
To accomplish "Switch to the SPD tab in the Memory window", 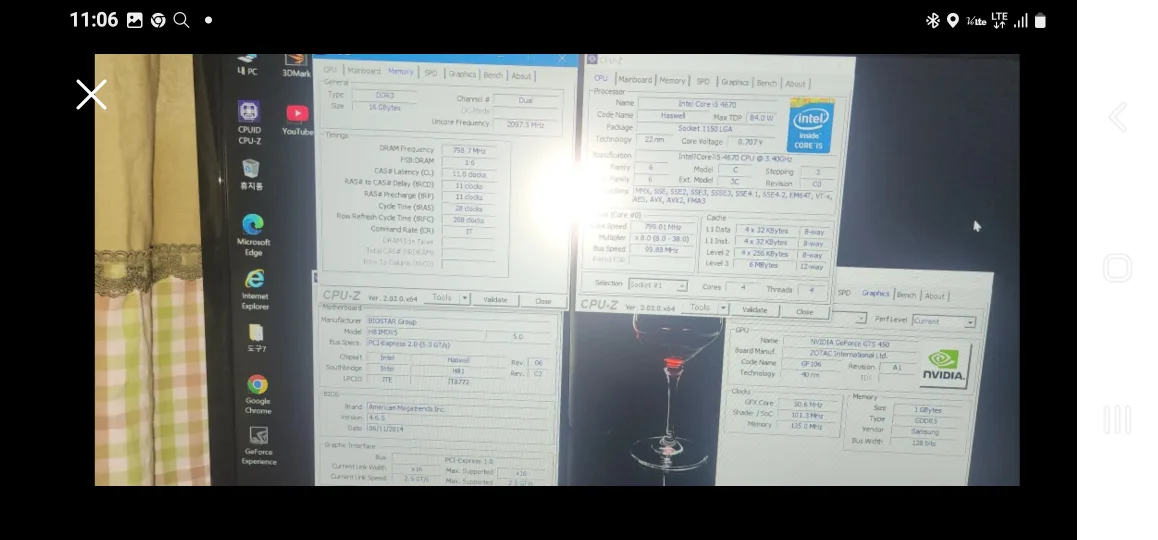I will [x=431, y=73].
